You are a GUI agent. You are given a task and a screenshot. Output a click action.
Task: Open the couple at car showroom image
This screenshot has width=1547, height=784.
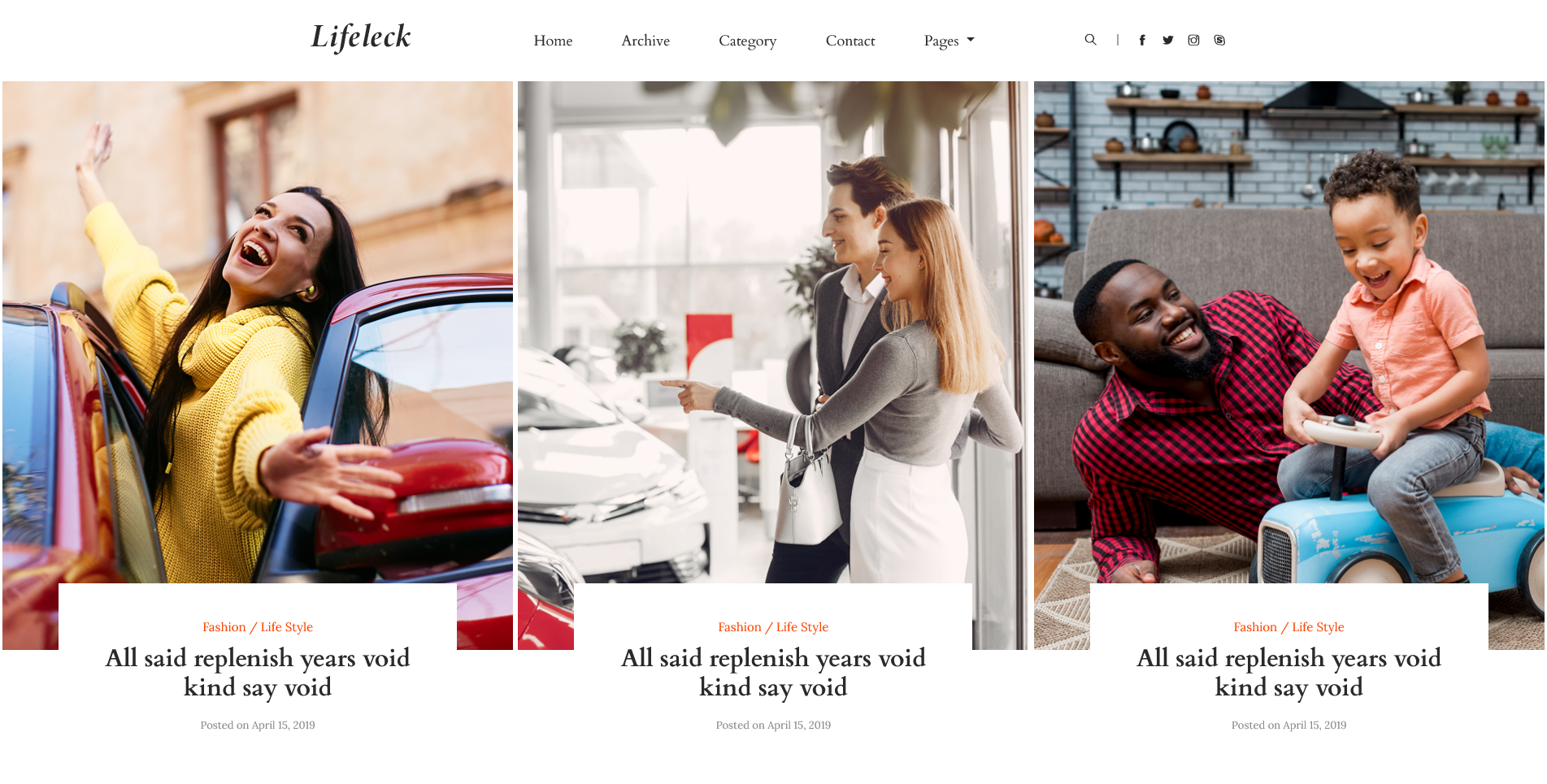[x=773, y=332]
